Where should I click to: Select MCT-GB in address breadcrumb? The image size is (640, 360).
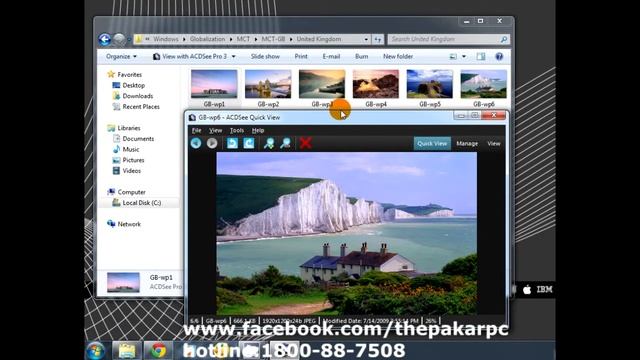click(x=273, y=39)
